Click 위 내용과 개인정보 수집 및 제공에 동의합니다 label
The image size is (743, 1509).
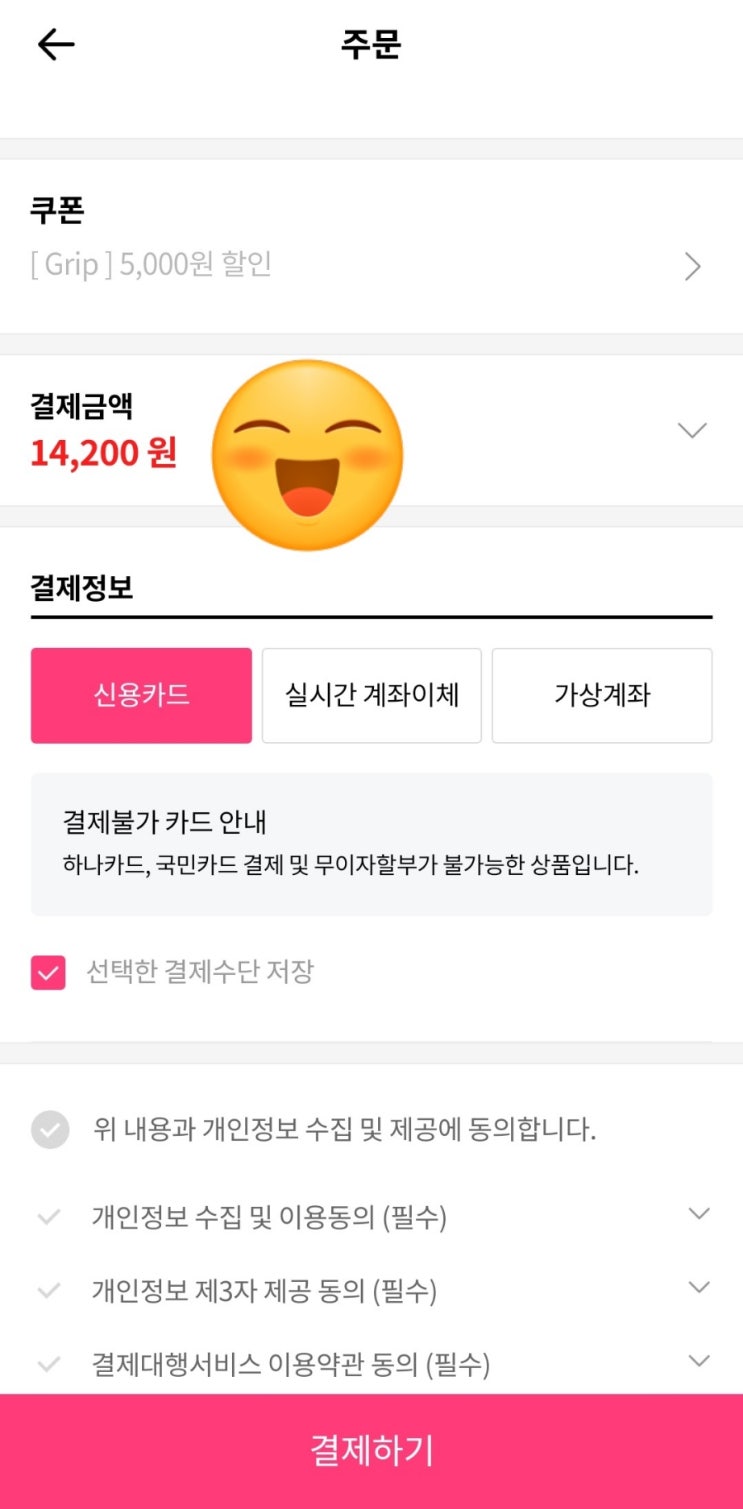[344, 1131]
